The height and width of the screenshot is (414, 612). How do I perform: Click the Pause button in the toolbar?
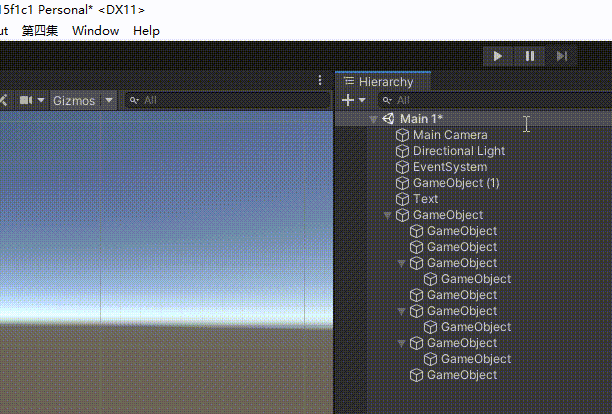tap(530, 56)
